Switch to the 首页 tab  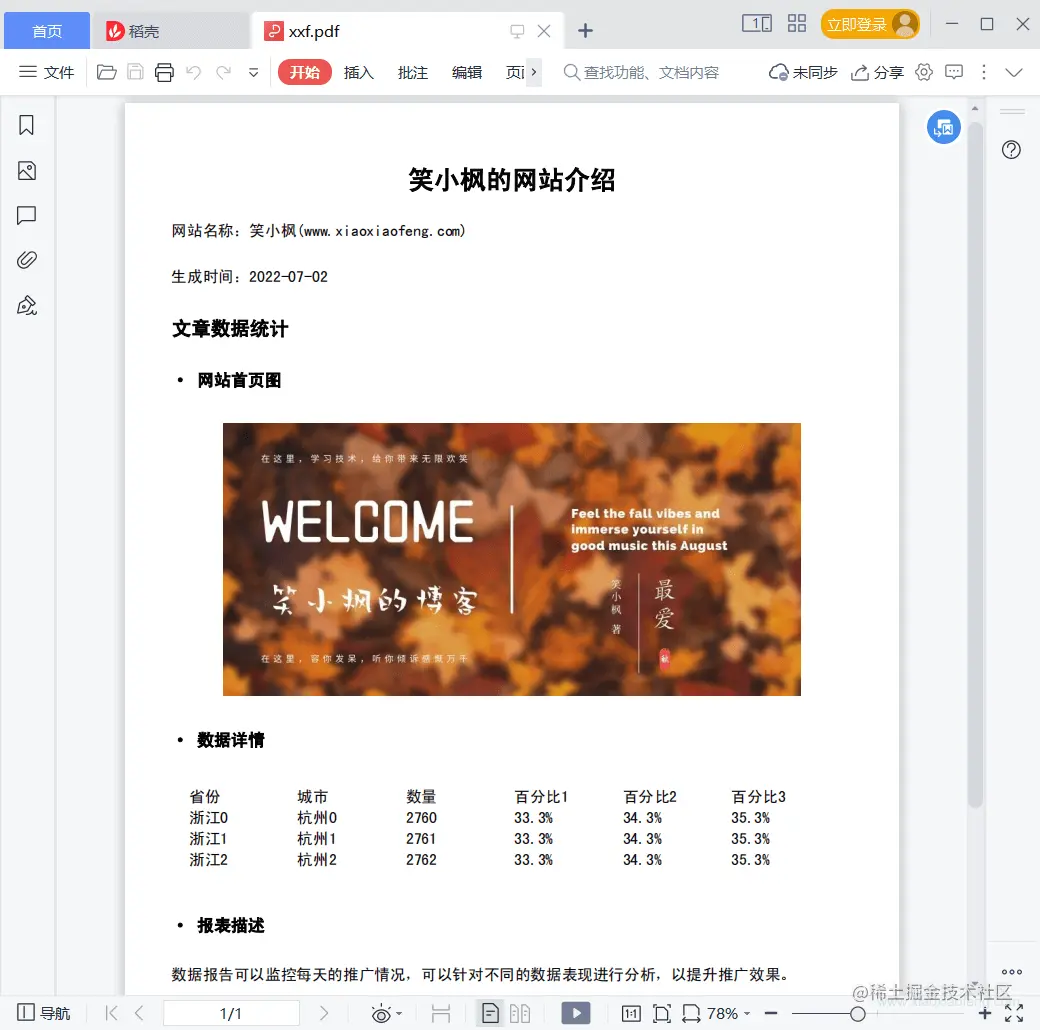point(47,31)
